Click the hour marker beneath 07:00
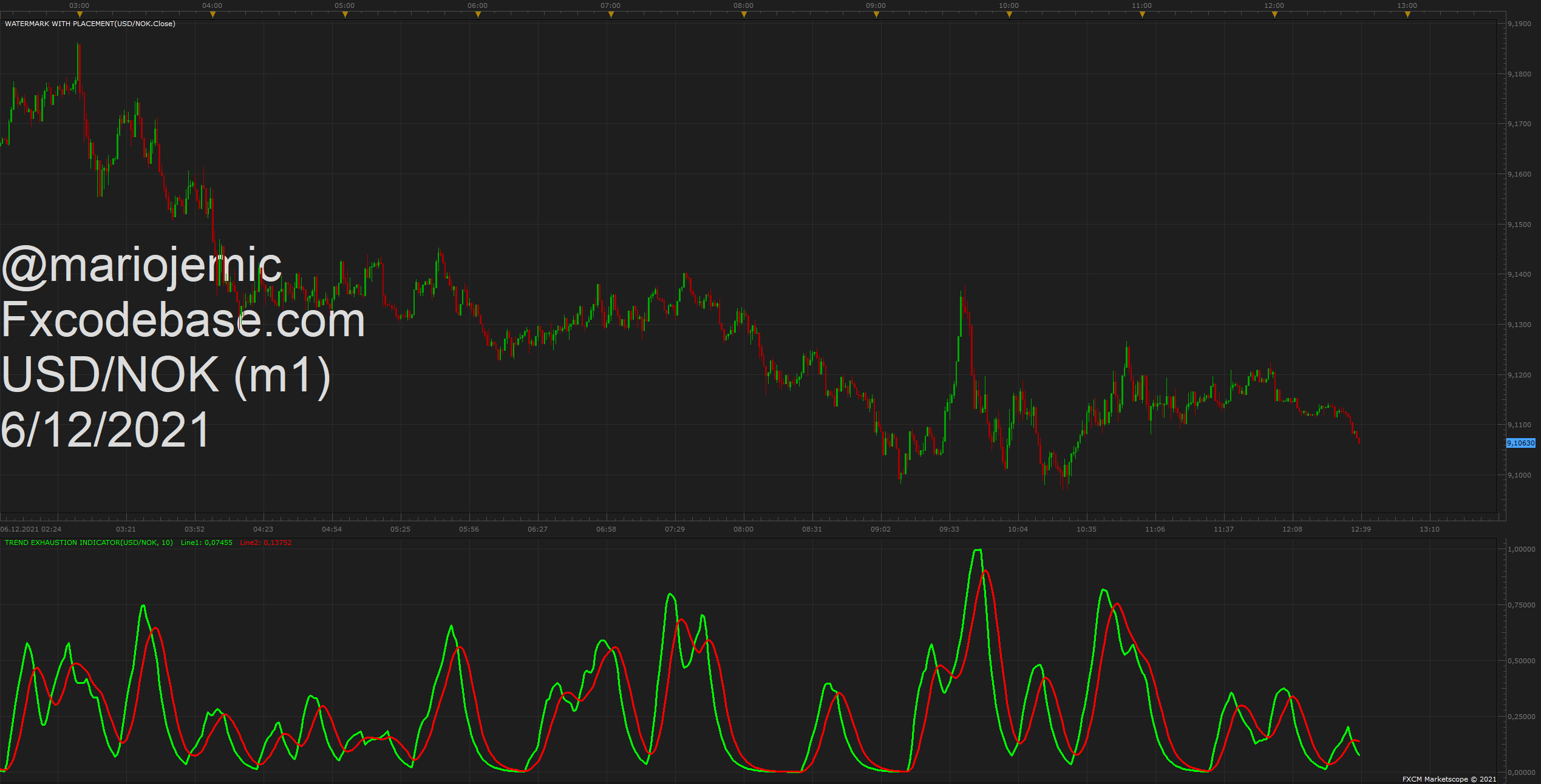 pyautogui.click(x=611, y=15)
